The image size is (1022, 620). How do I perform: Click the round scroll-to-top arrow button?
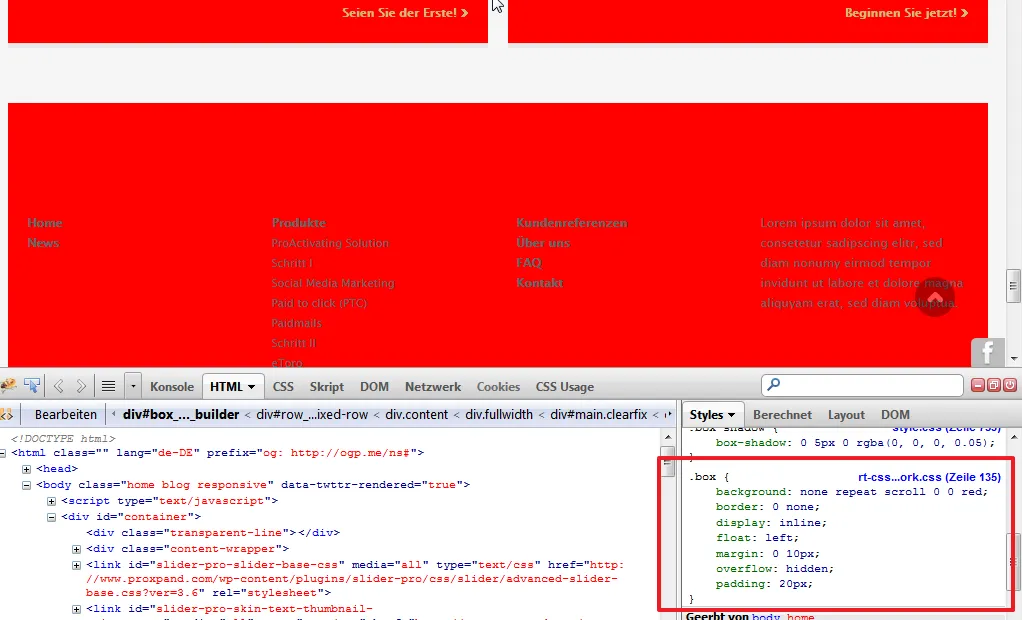[935, 297]
